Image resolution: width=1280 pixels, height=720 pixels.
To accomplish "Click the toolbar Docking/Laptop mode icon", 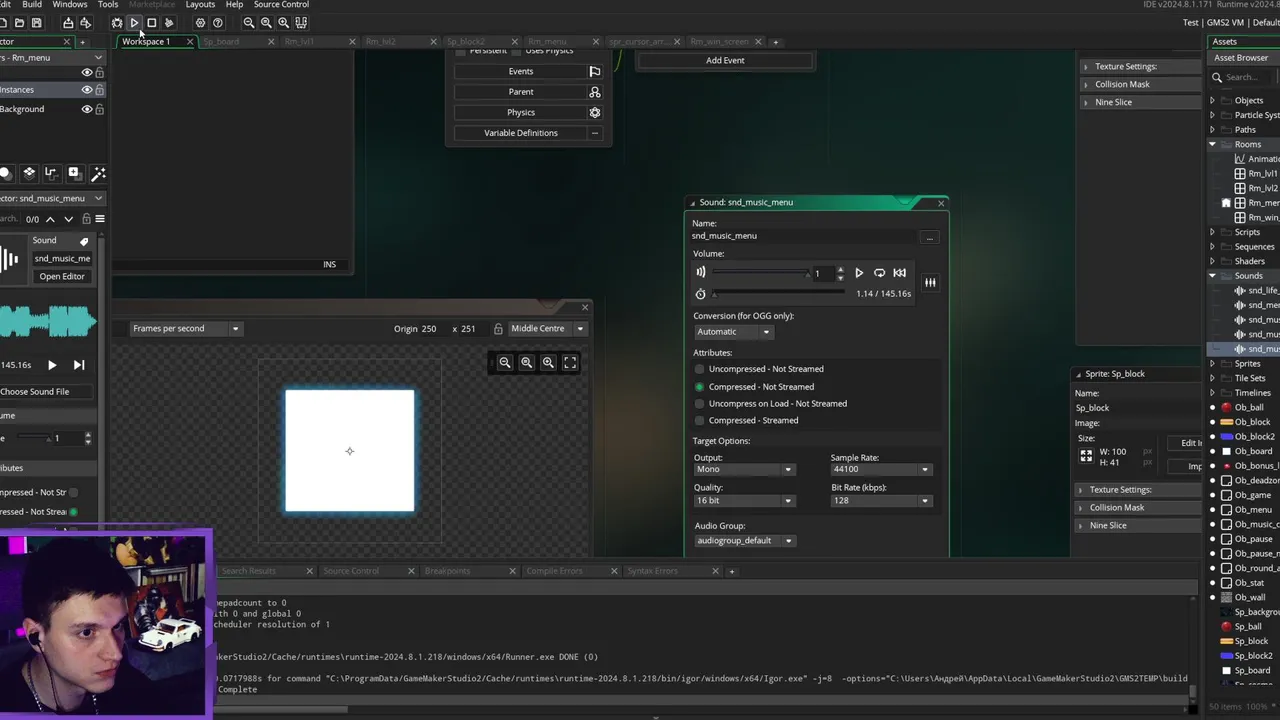I will click(x=301, y=22).
